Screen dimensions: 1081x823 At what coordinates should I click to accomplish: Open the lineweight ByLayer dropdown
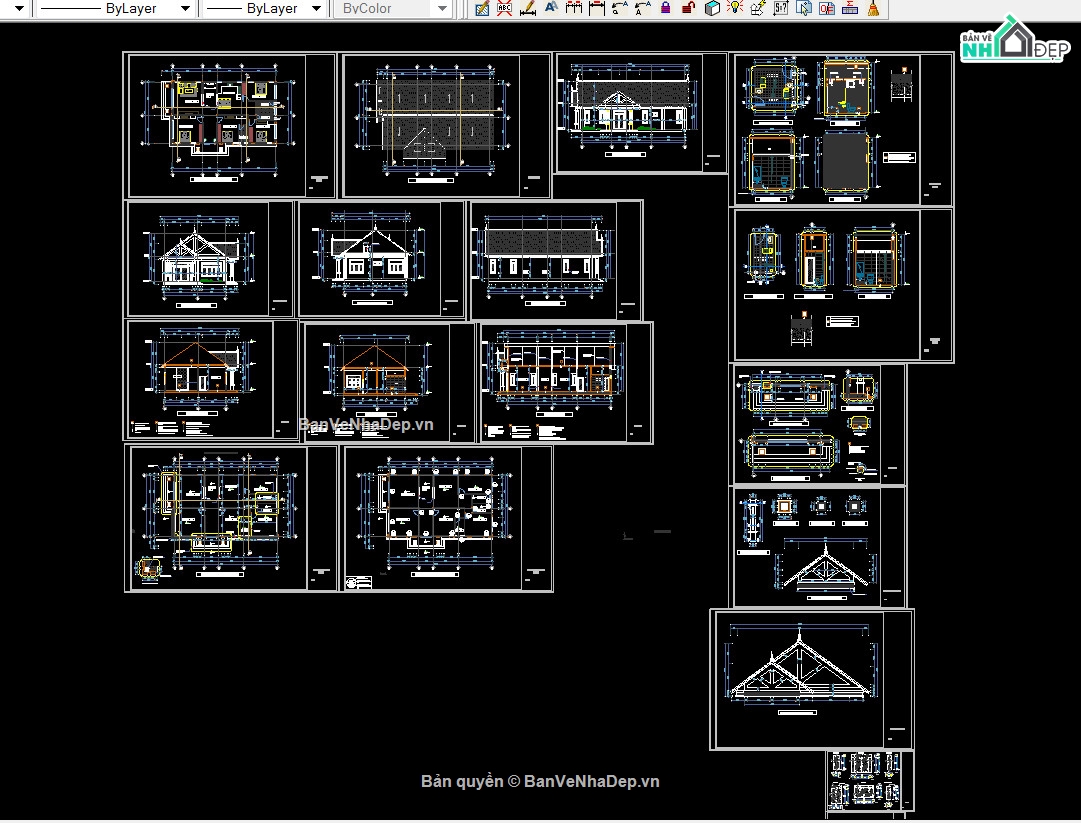click(x=316, y=8)
